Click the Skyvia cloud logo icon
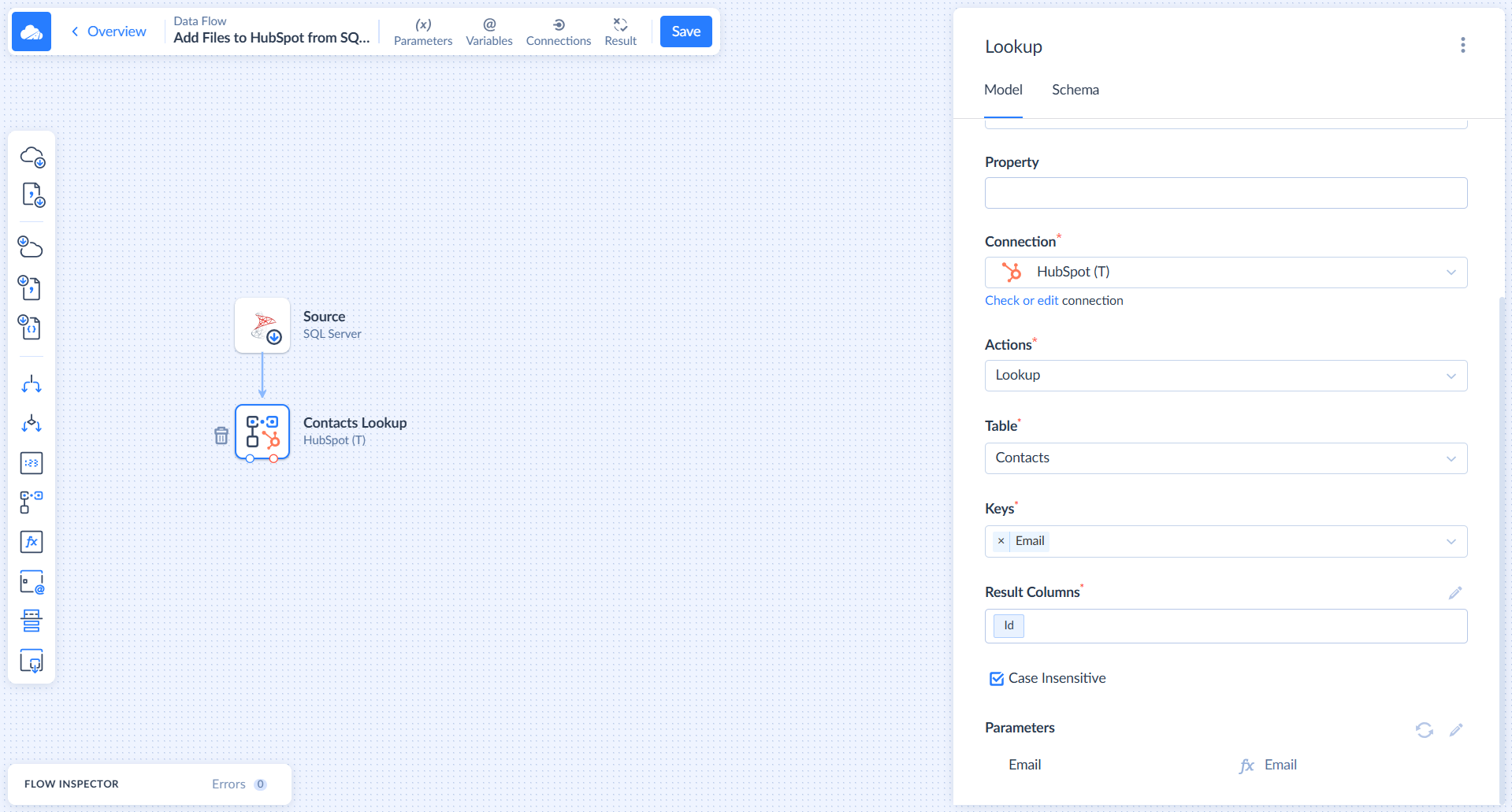Viewport: 1512px width, 812px height. coord(32,32)
